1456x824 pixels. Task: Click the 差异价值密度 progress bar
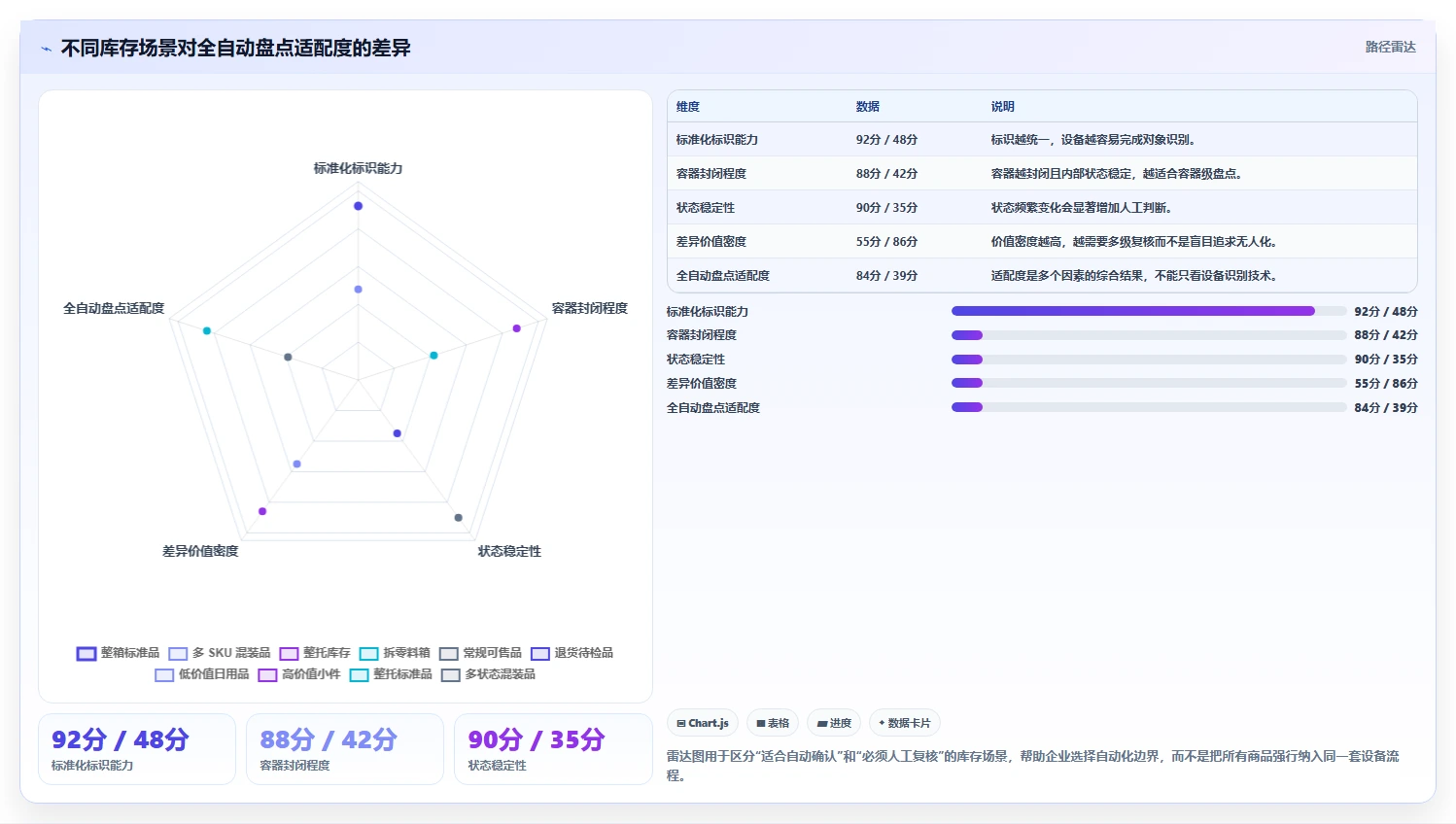tap(1149, 383)
